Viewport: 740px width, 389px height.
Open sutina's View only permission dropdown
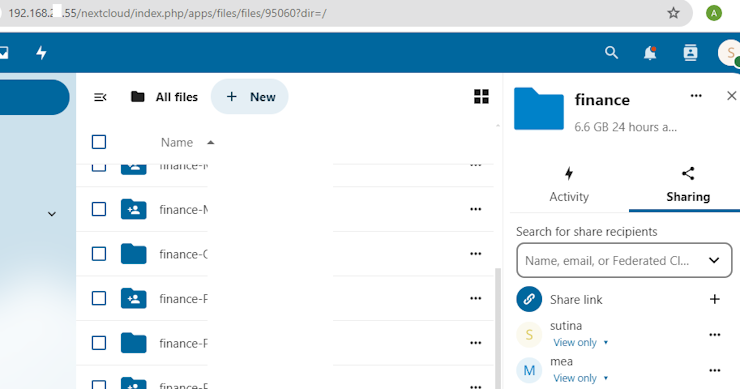580,342
